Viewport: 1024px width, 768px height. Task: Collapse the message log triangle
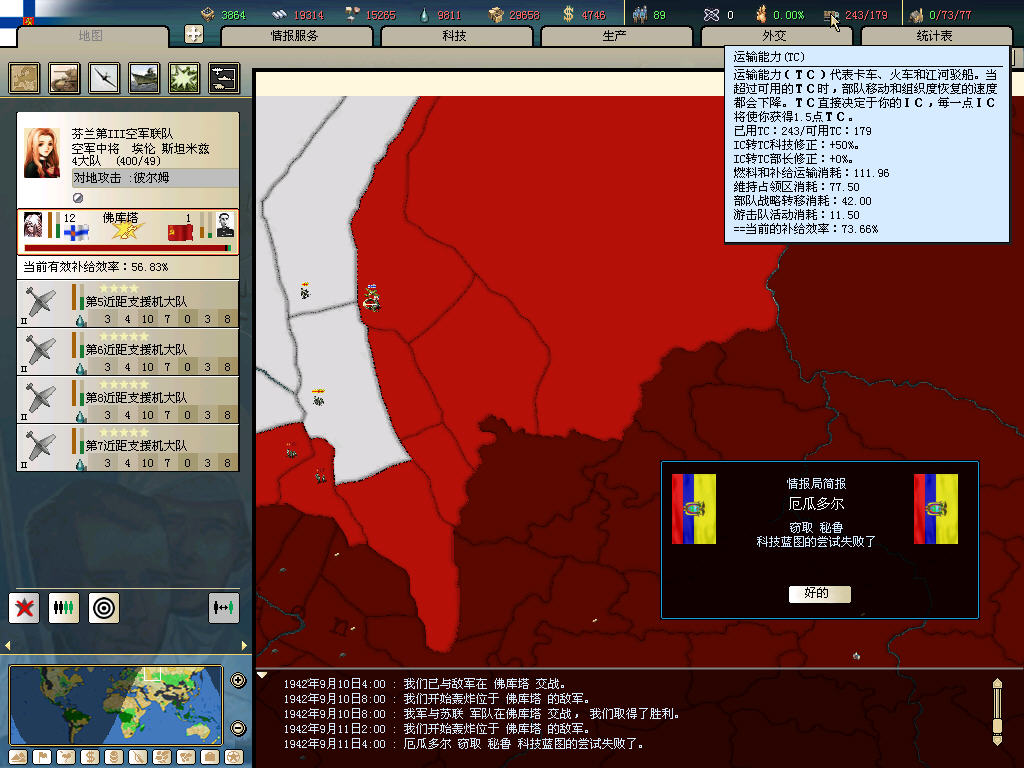tap(262, 675)
